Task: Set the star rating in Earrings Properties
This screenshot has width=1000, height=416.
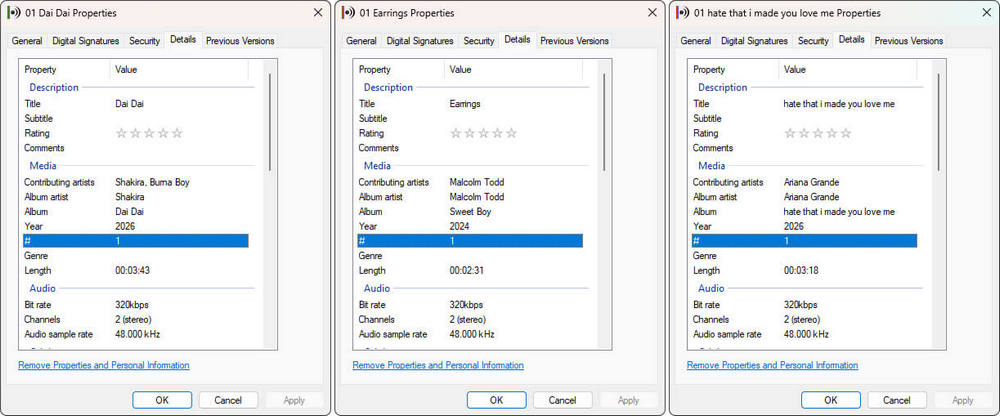Action: point(483,133)
